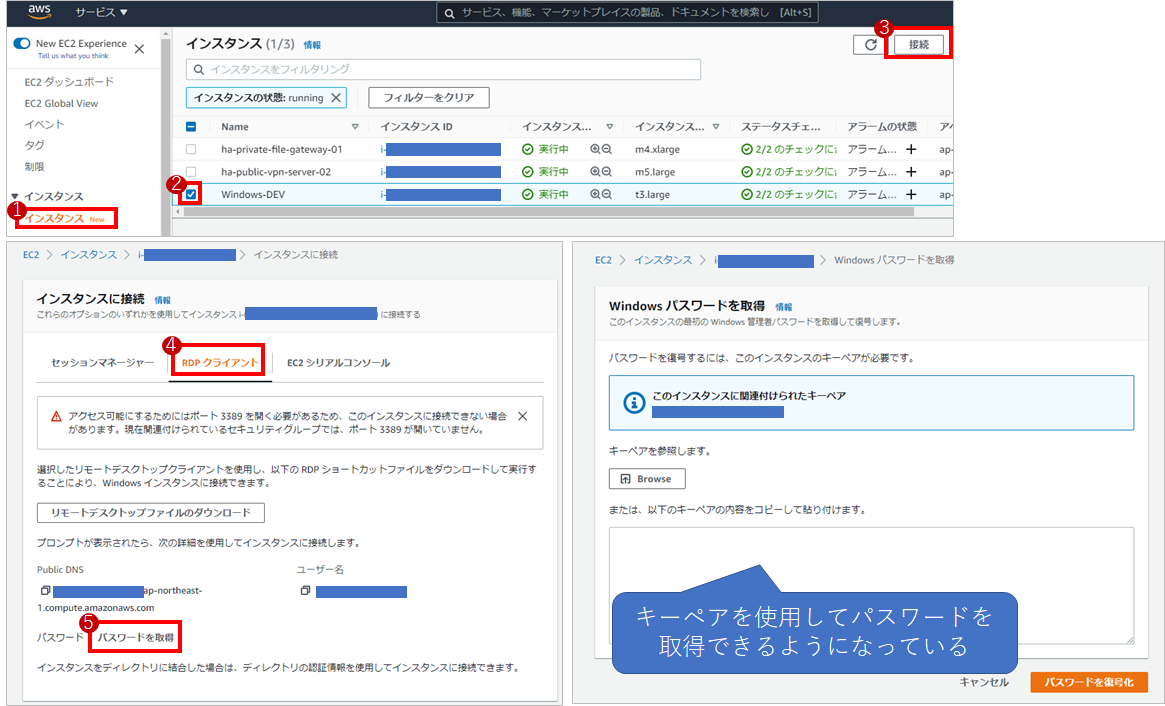1165x706 pixels.
Task: Click Browse to select key pair
Action: point(647,479)
